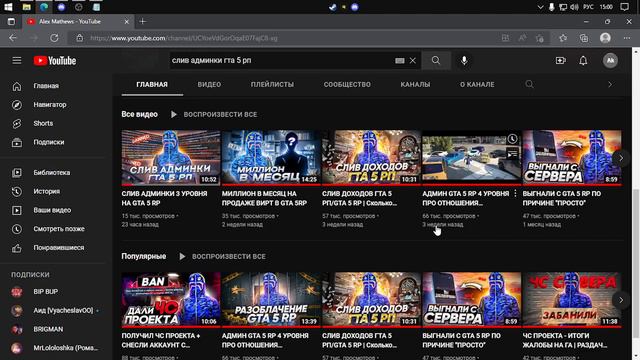
Task: Clear the search query with X
Action: click(x=413, y=60)
